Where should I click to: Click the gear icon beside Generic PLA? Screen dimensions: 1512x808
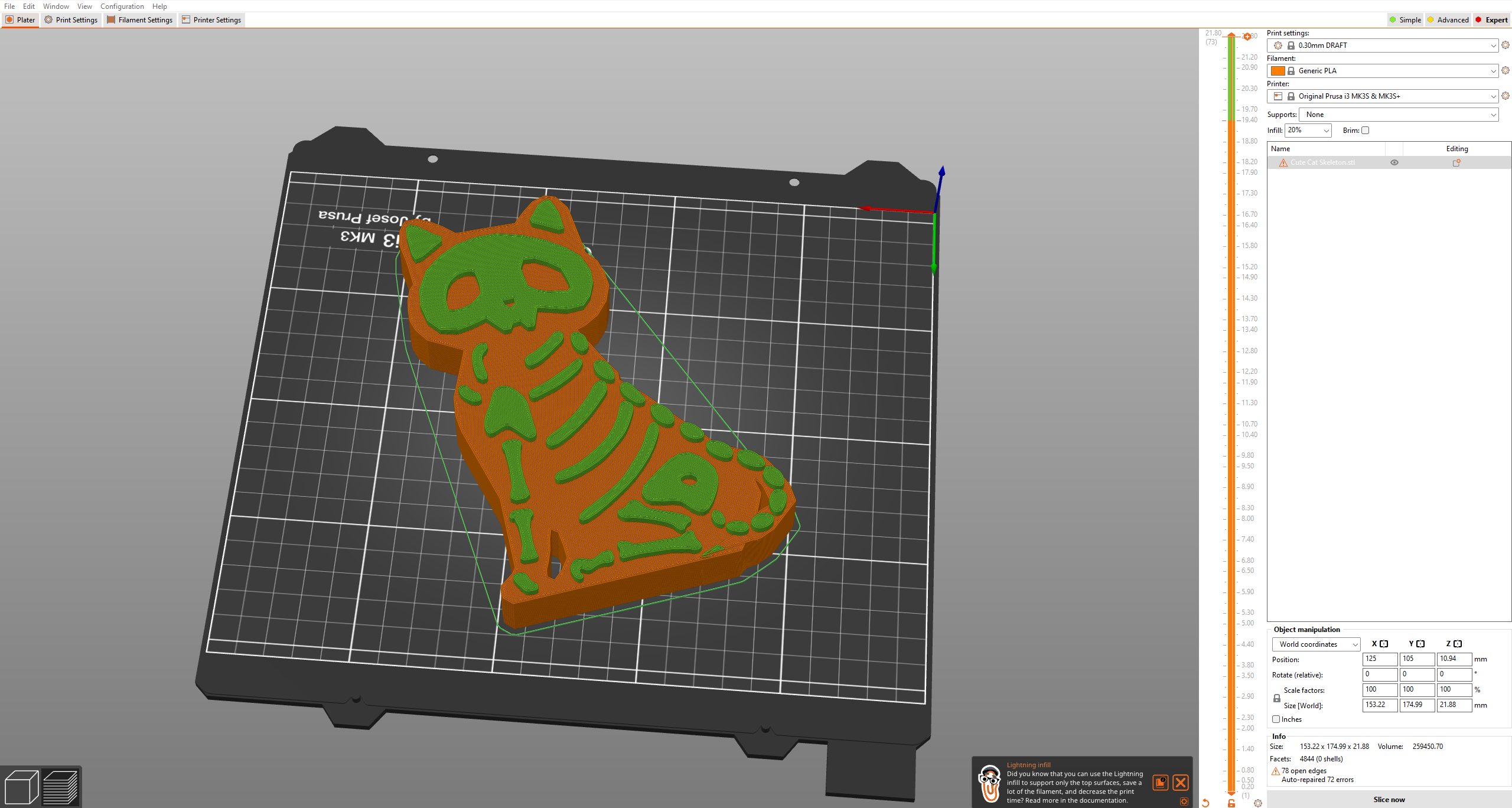point(1505,71)
